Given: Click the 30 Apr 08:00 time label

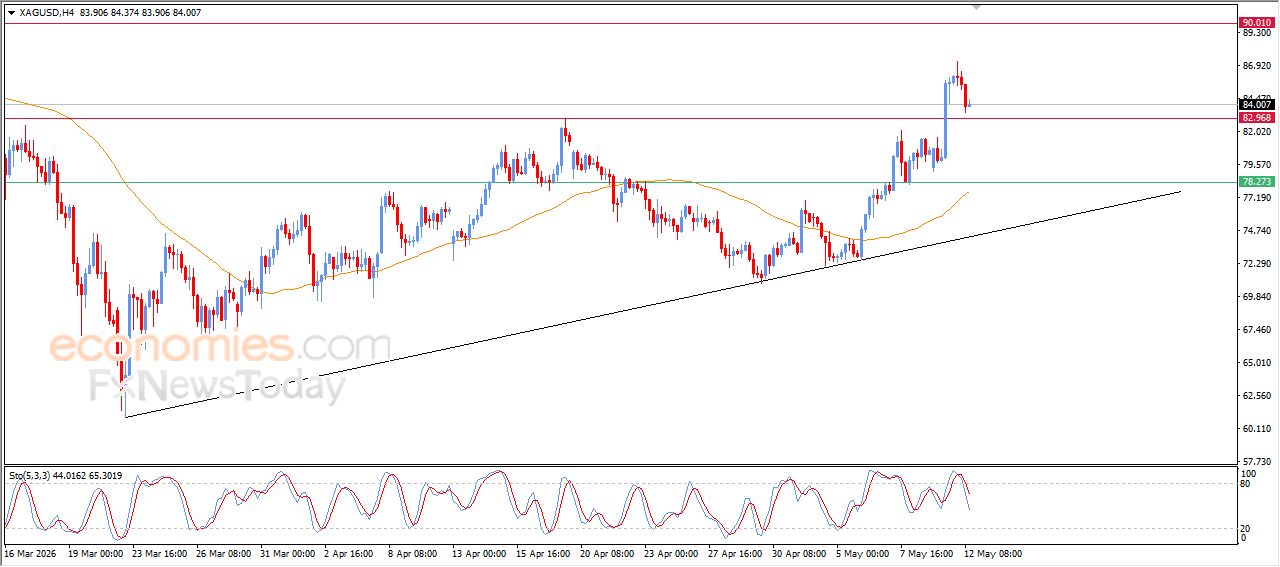Looking at the screenshot, I should click(x=799, y=553).
